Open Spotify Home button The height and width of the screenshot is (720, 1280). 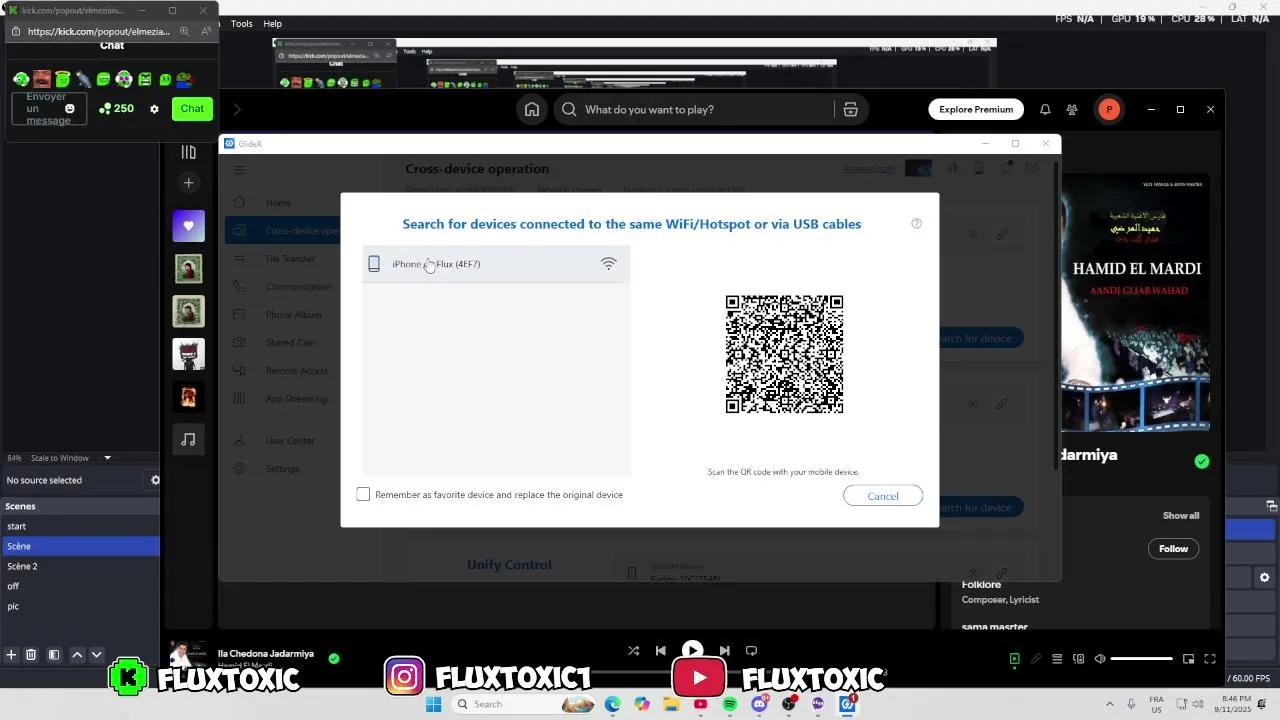tap(532, 109)
